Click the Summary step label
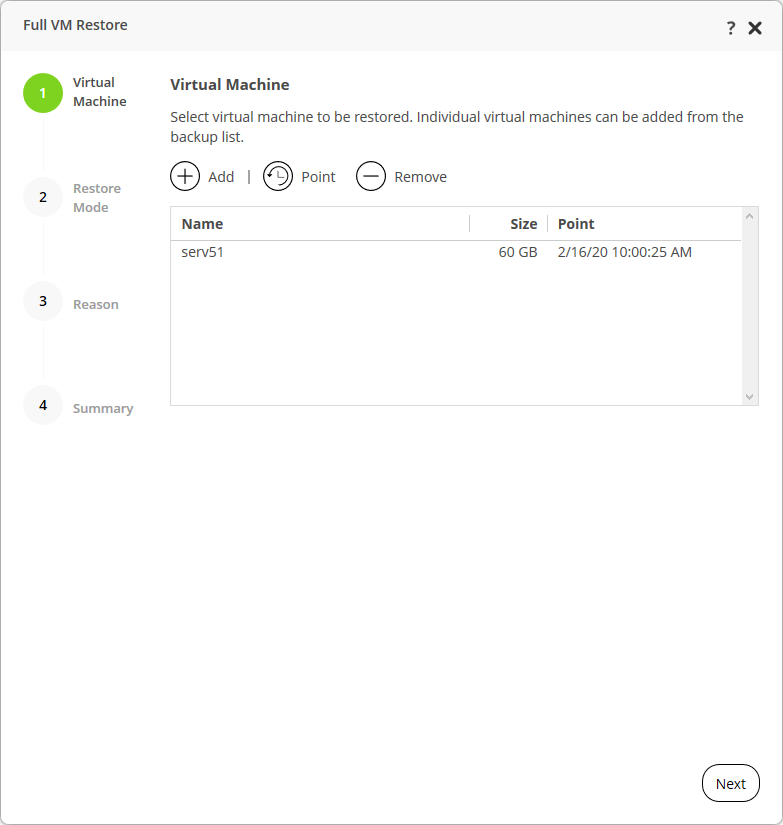 click(103, 408)
